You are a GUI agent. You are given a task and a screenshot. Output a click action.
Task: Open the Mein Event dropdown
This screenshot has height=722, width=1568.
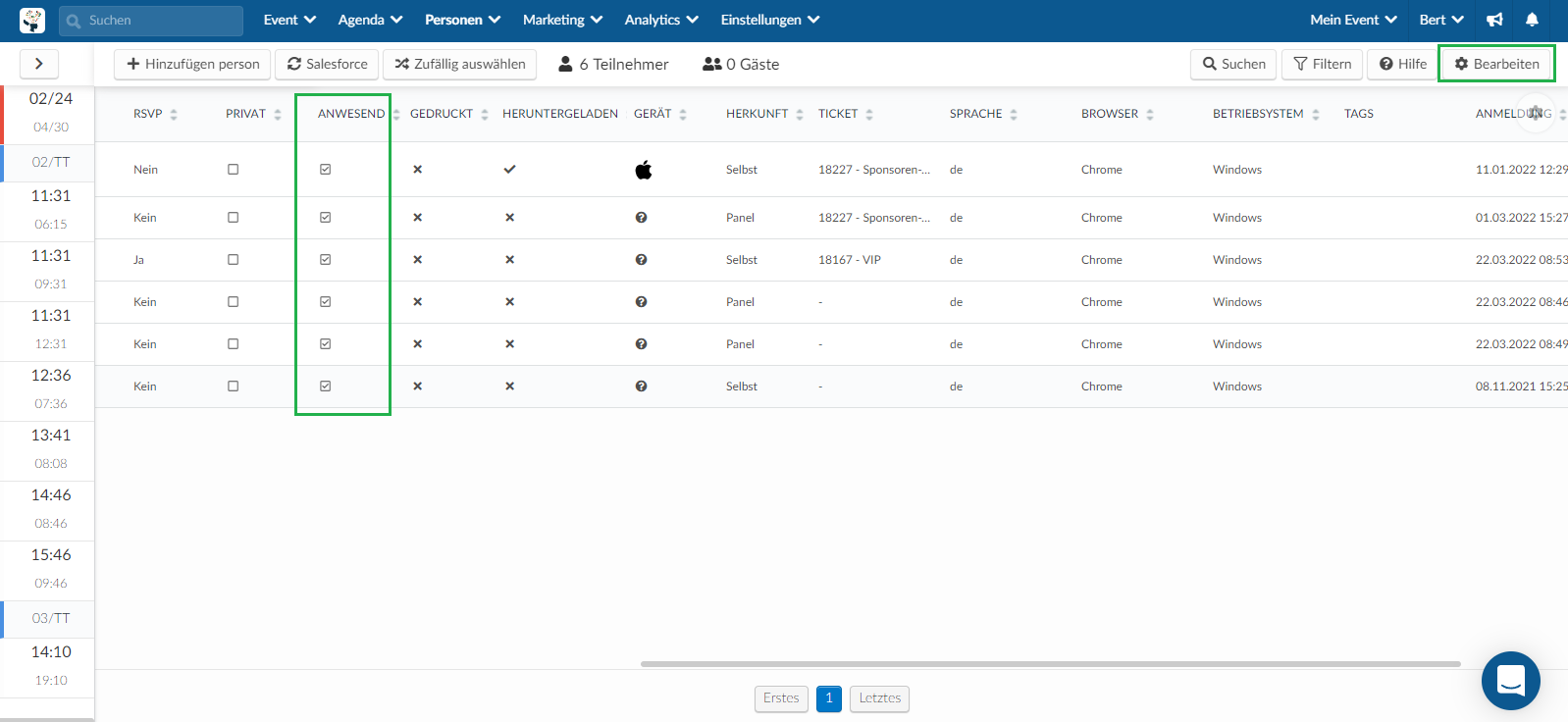point(1353,20)
